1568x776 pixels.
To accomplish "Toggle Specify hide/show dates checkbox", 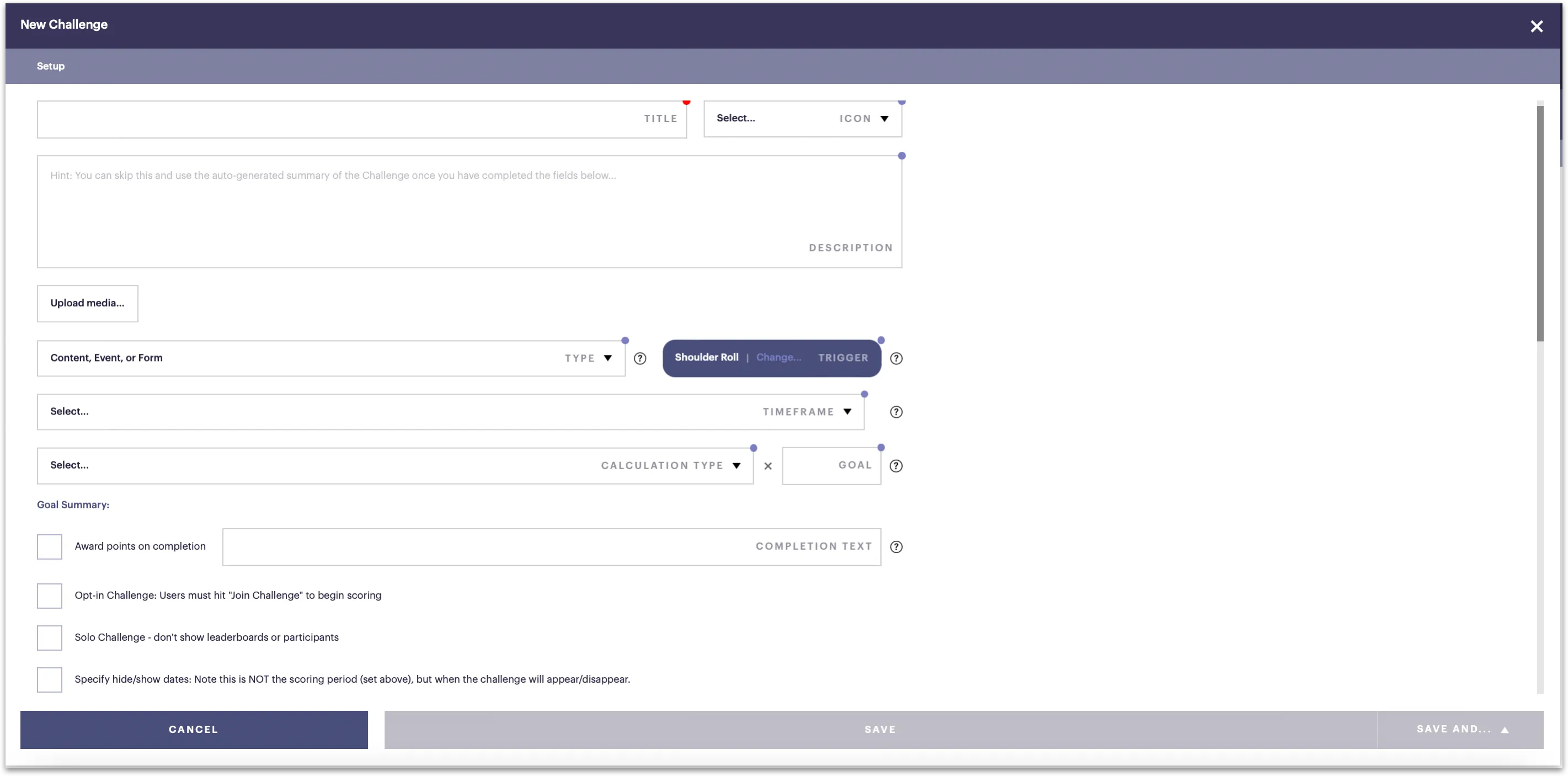I will 49,680.
